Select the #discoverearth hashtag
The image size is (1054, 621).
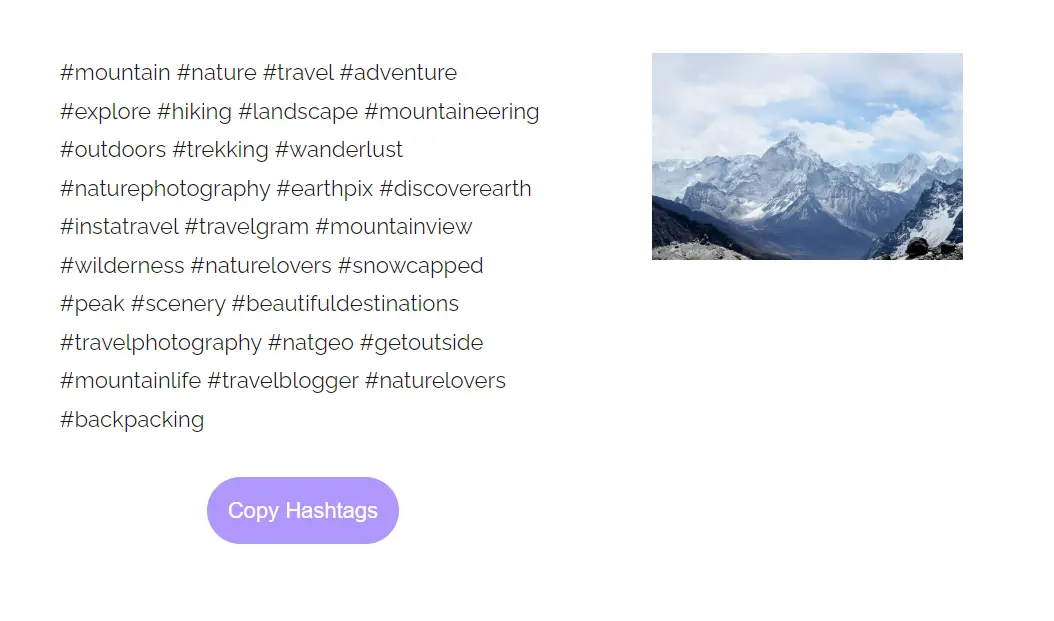[455, 188]
